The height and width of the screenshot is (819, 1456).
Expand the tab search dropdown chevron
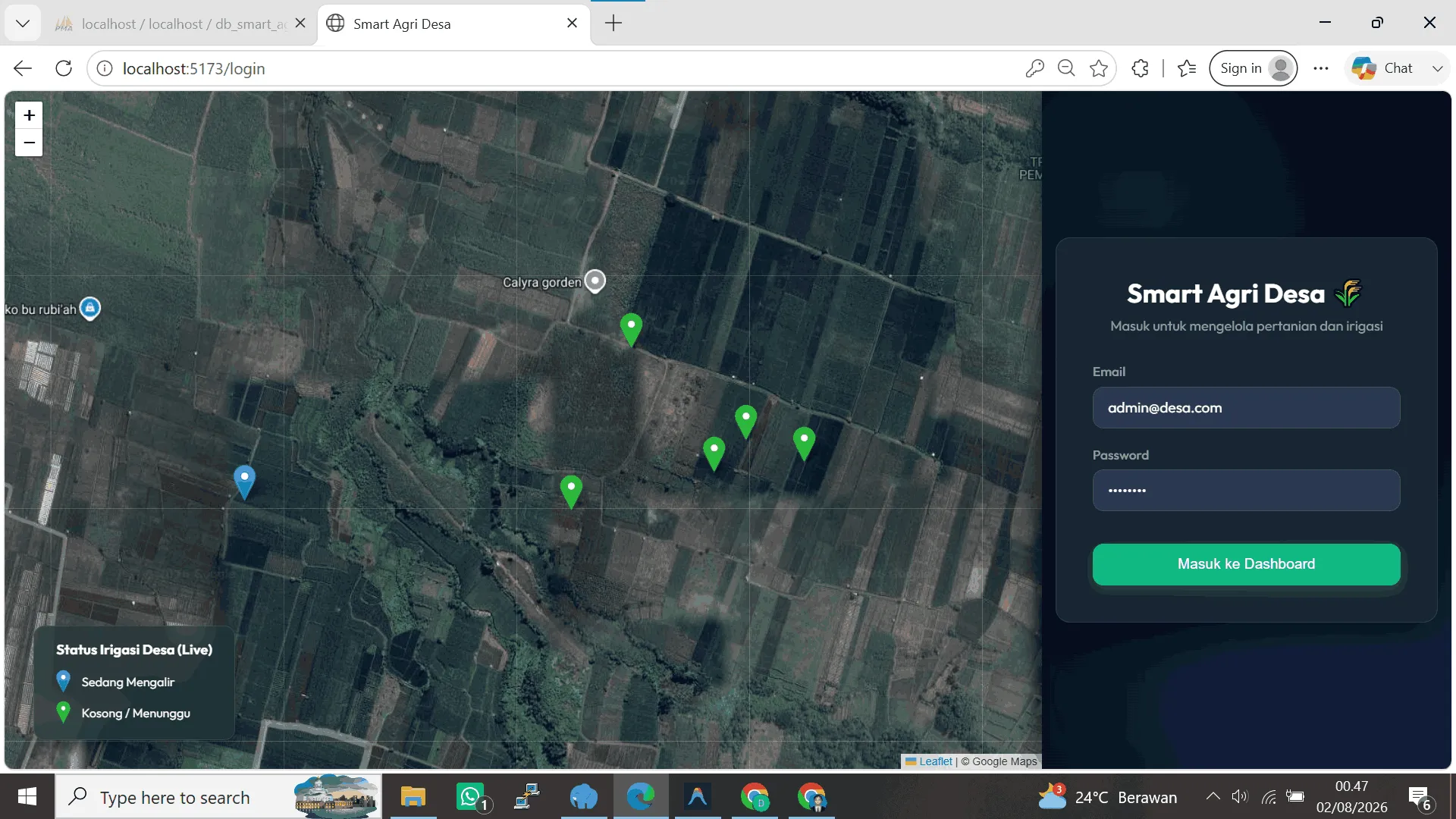pos(23,24)
